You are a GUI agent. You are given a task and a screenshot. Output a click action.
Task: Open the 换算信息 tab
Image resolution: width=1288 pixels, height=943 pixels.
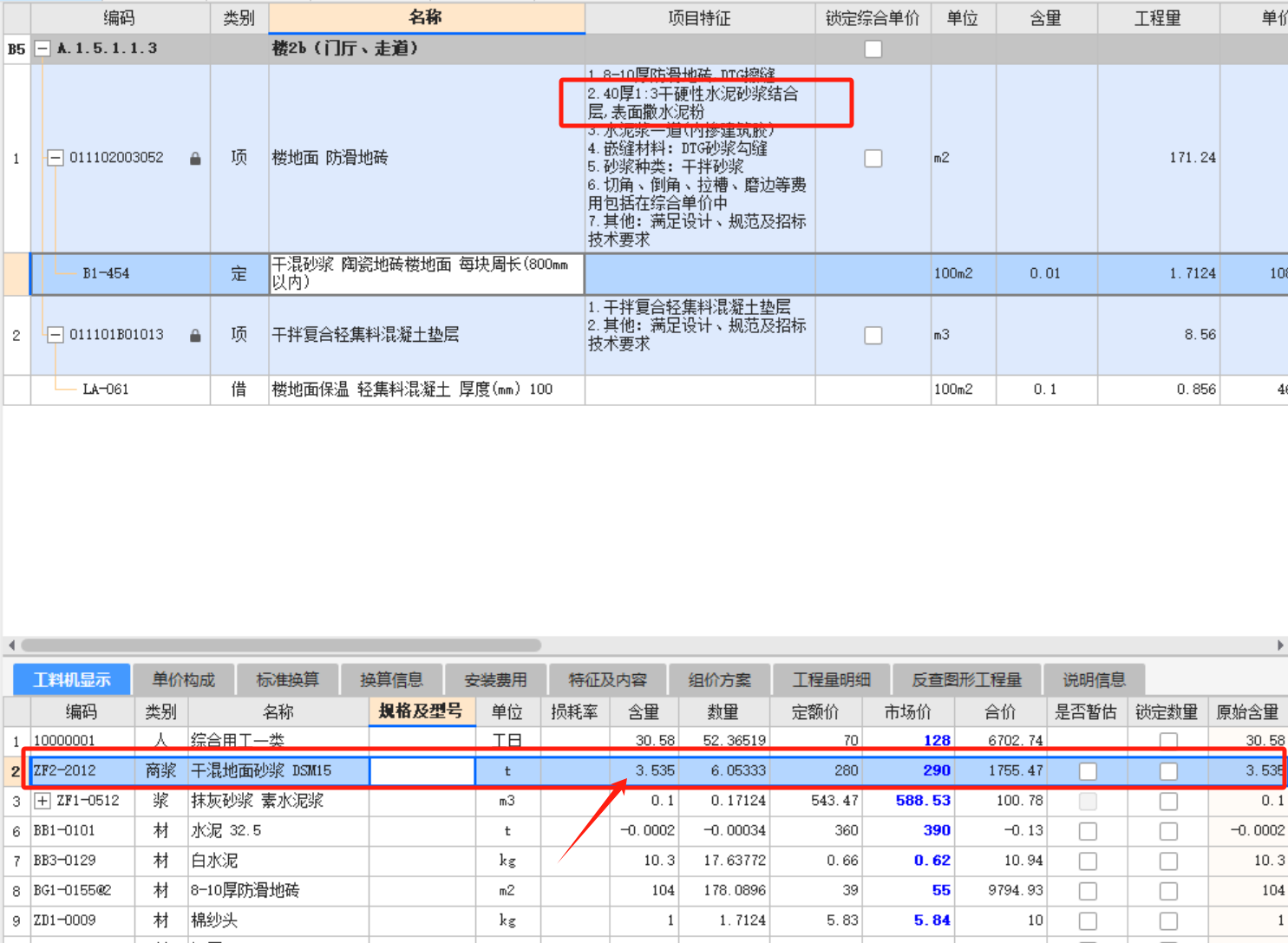tap(391, 680)
